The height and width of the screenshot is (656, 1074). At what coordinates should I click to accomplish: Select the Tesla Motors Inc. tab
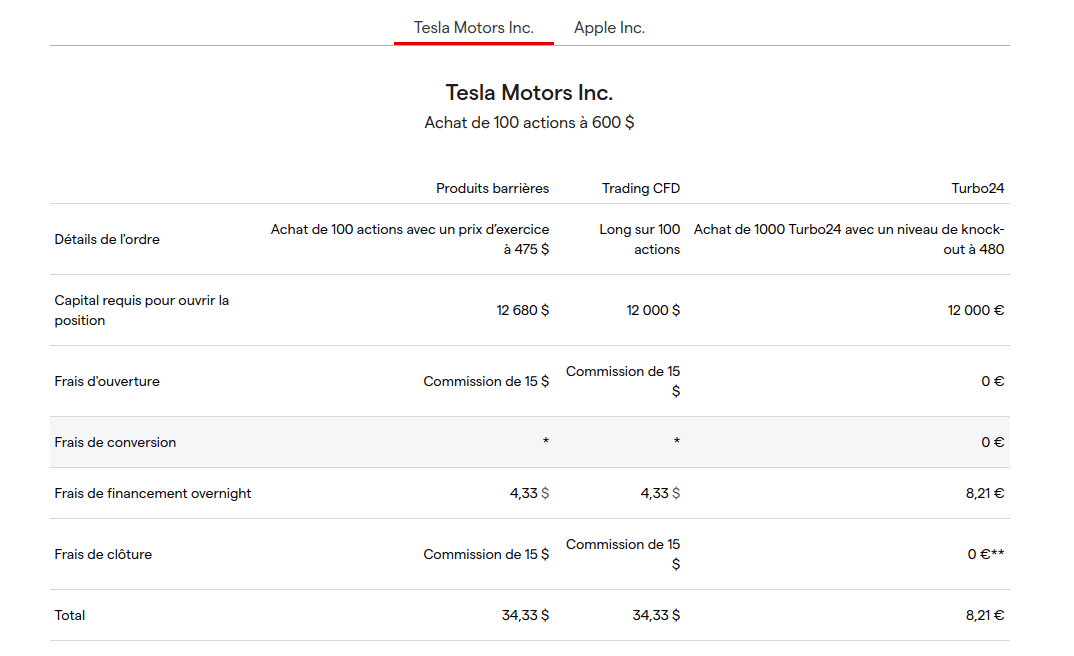tap(474, 28)
